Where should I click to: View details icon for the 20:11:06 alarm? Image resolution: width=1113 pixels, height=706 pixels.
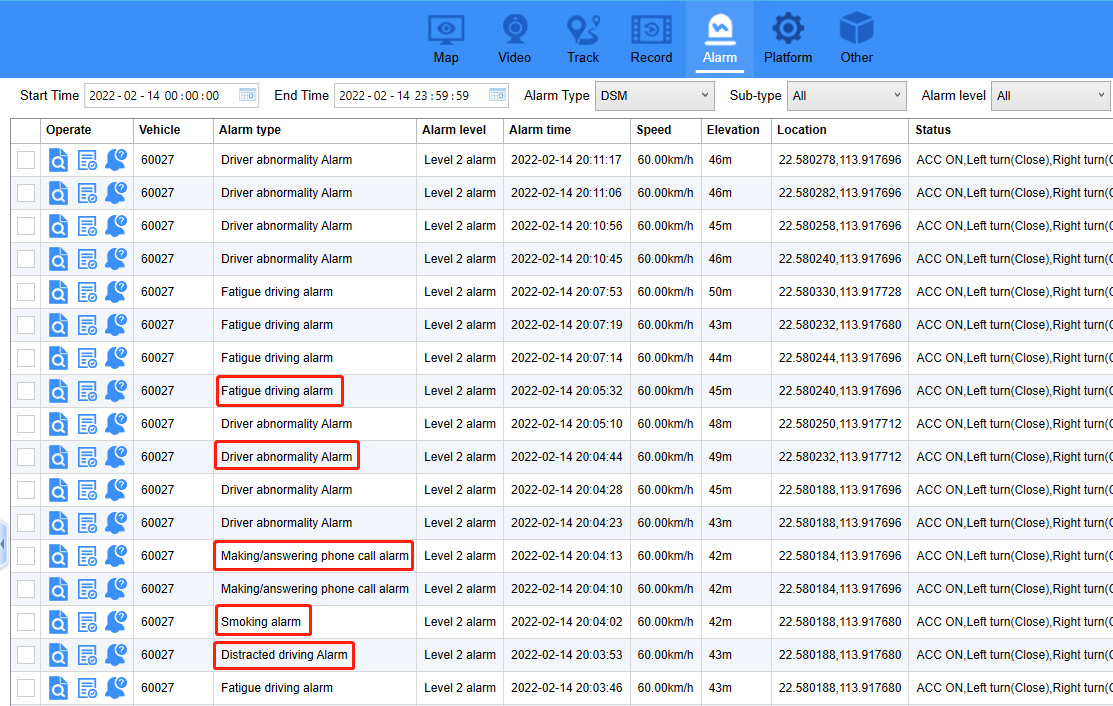coord(58,193)
